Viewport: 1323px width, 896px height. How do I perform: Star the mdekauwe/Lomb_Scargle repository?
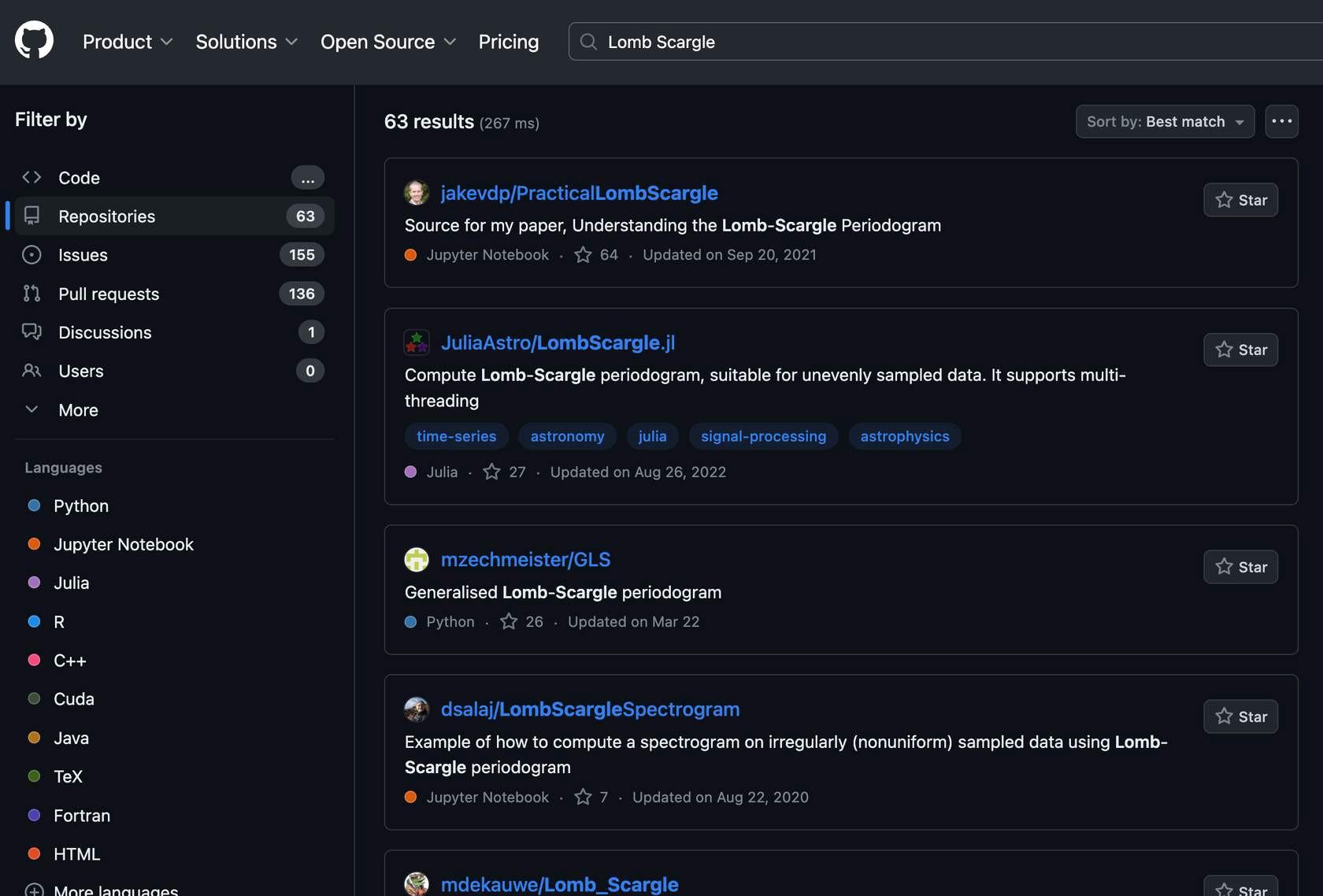click(1240, 887)
